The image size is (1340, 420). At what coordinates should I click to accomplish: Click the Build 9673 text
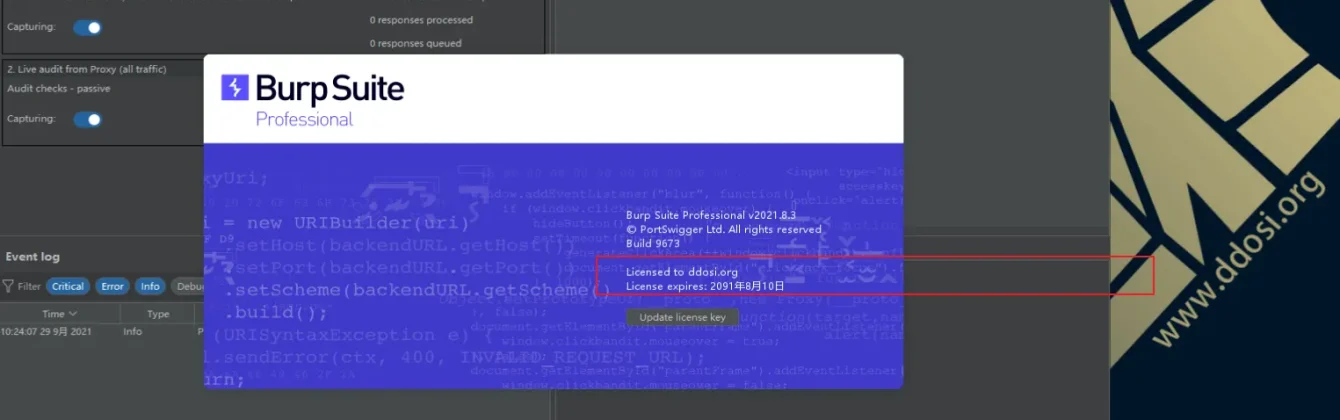652,243
